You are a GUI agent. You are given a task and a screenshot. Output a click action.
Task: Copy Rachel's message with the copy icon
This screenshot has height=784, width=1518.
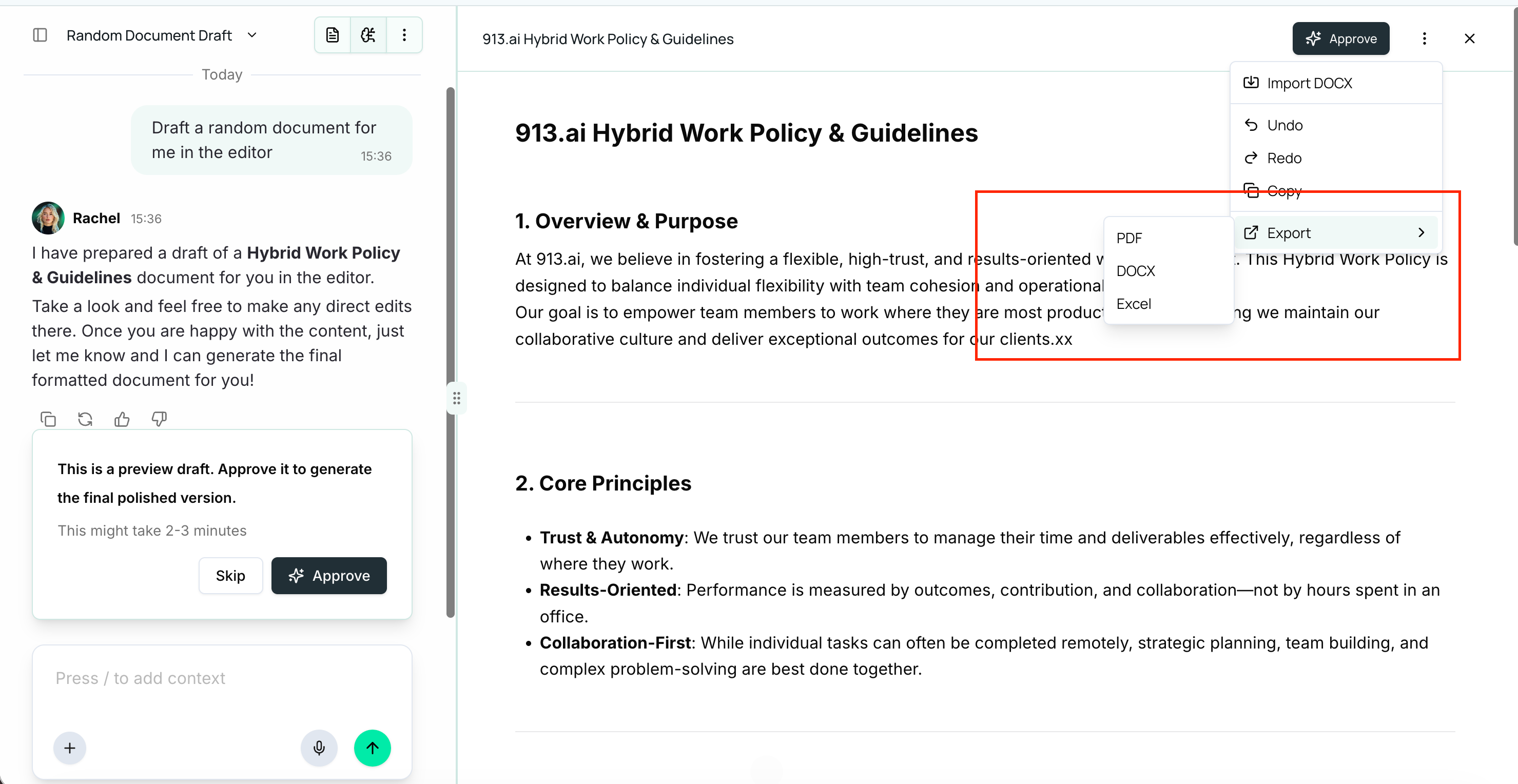(48, 419)
